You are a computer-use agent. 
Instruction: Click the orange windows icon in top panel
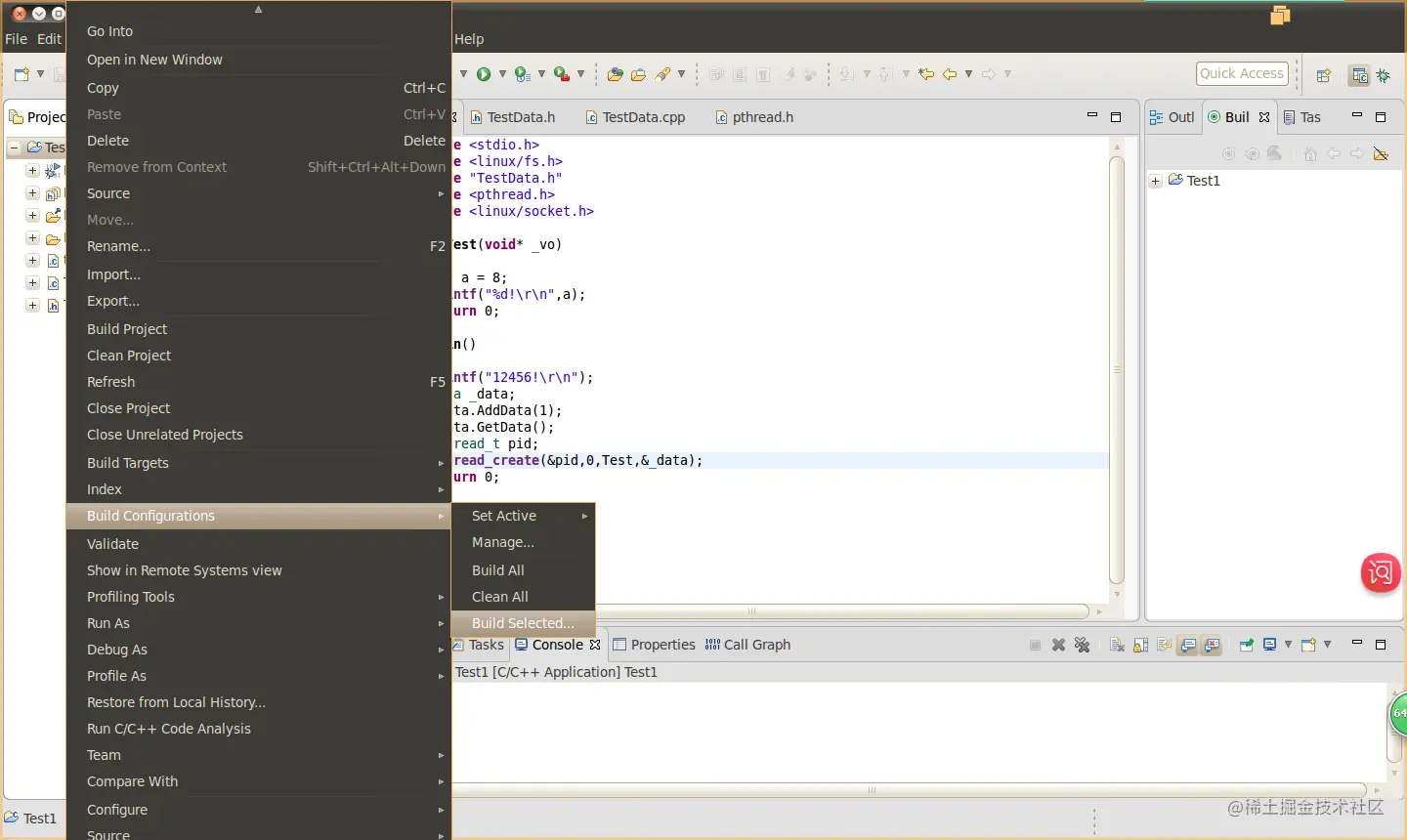tap(1280, 15)
